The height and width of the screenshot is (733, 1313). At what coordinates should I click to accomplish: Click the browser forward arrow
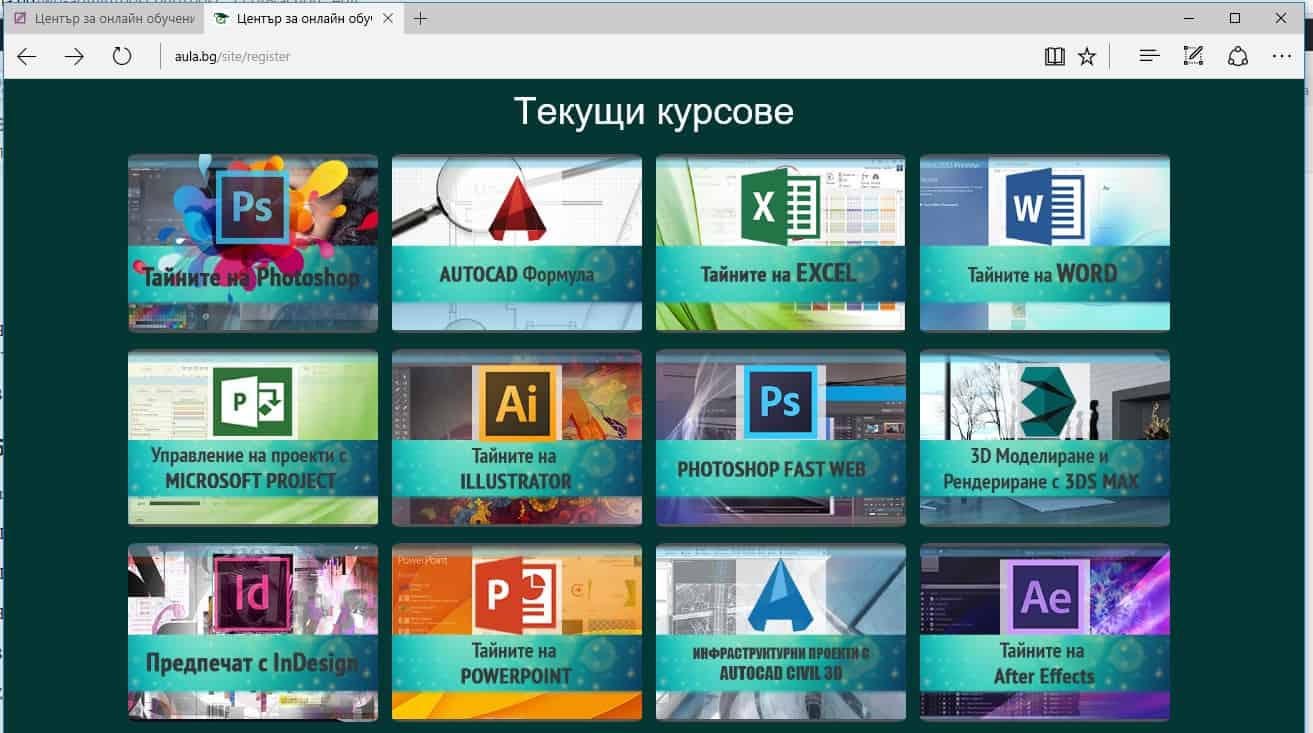pos(74,57)
